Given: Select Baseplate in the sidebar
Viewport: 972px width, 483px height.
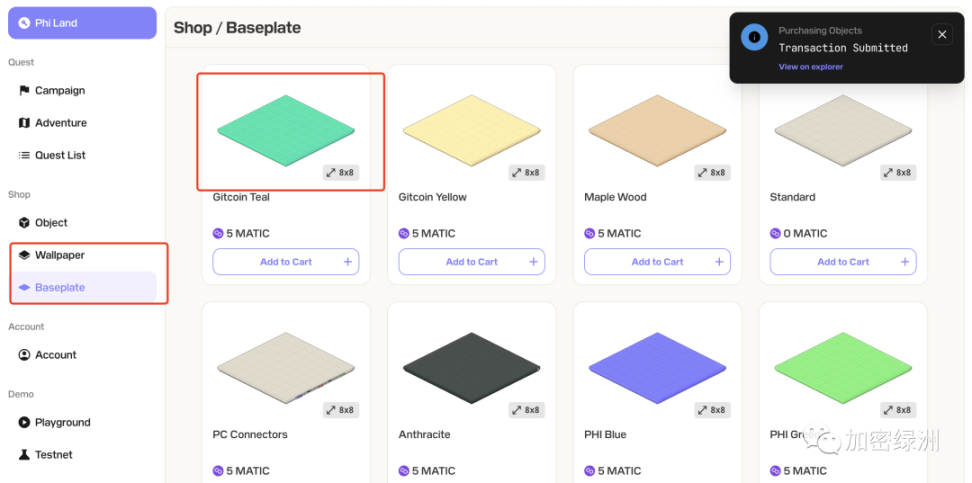Looking at the screenshot, I should tap(82, 287).
